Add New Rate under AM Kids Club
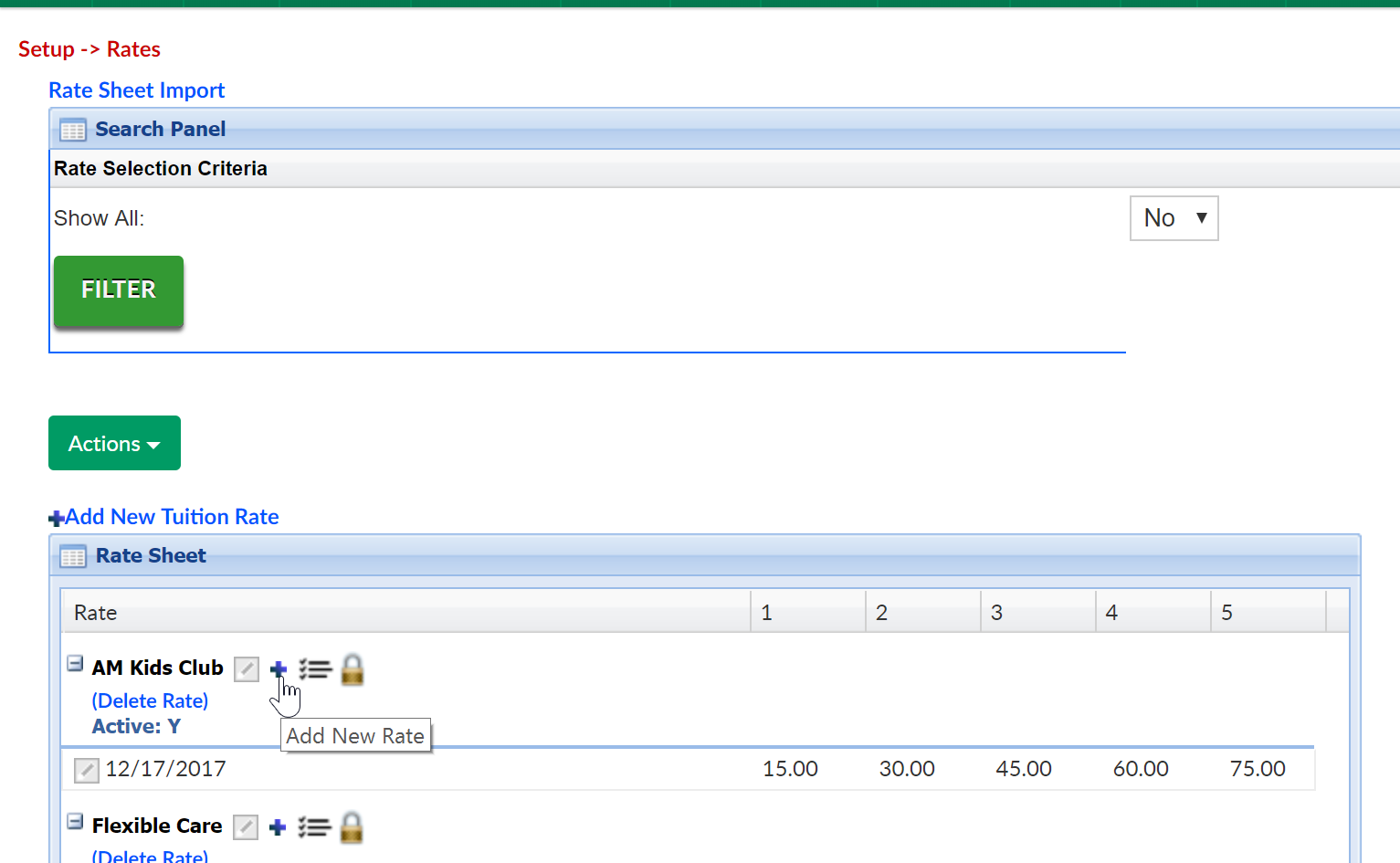Viewport: 1400px width, 863px height. (x=279, y=668)
